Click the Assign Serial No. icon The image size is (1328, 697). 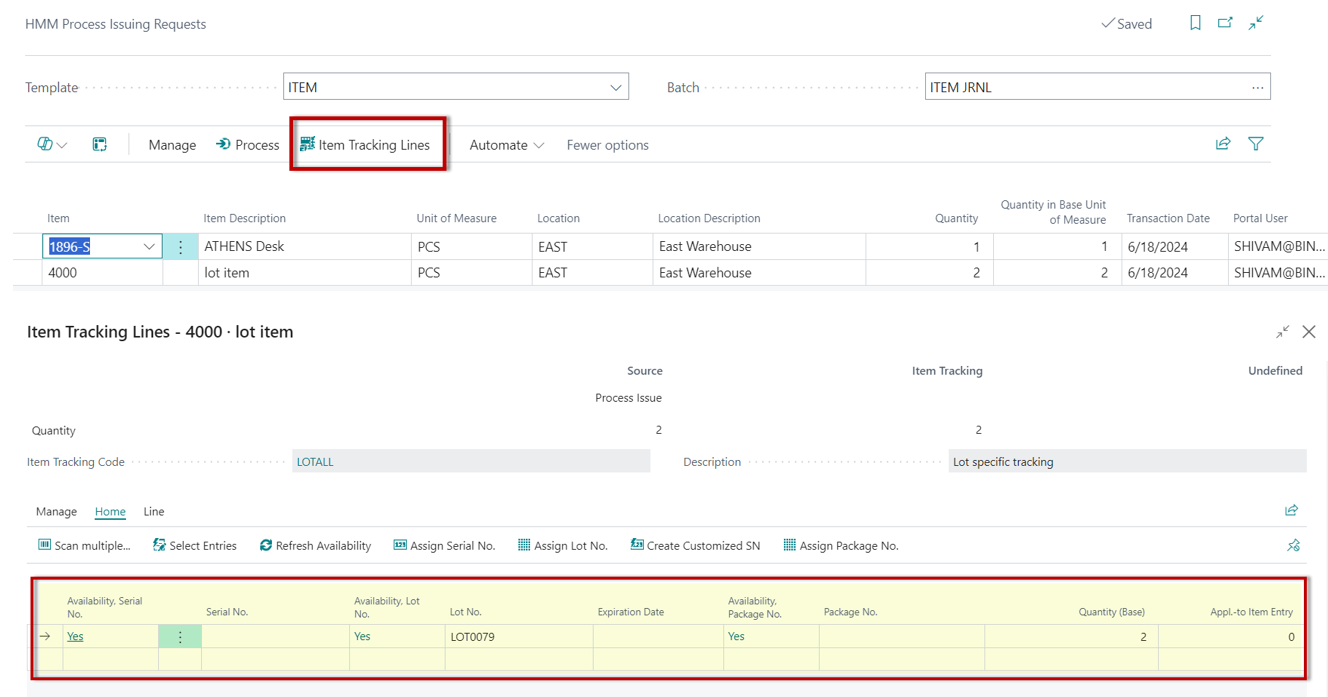point(401,545)
